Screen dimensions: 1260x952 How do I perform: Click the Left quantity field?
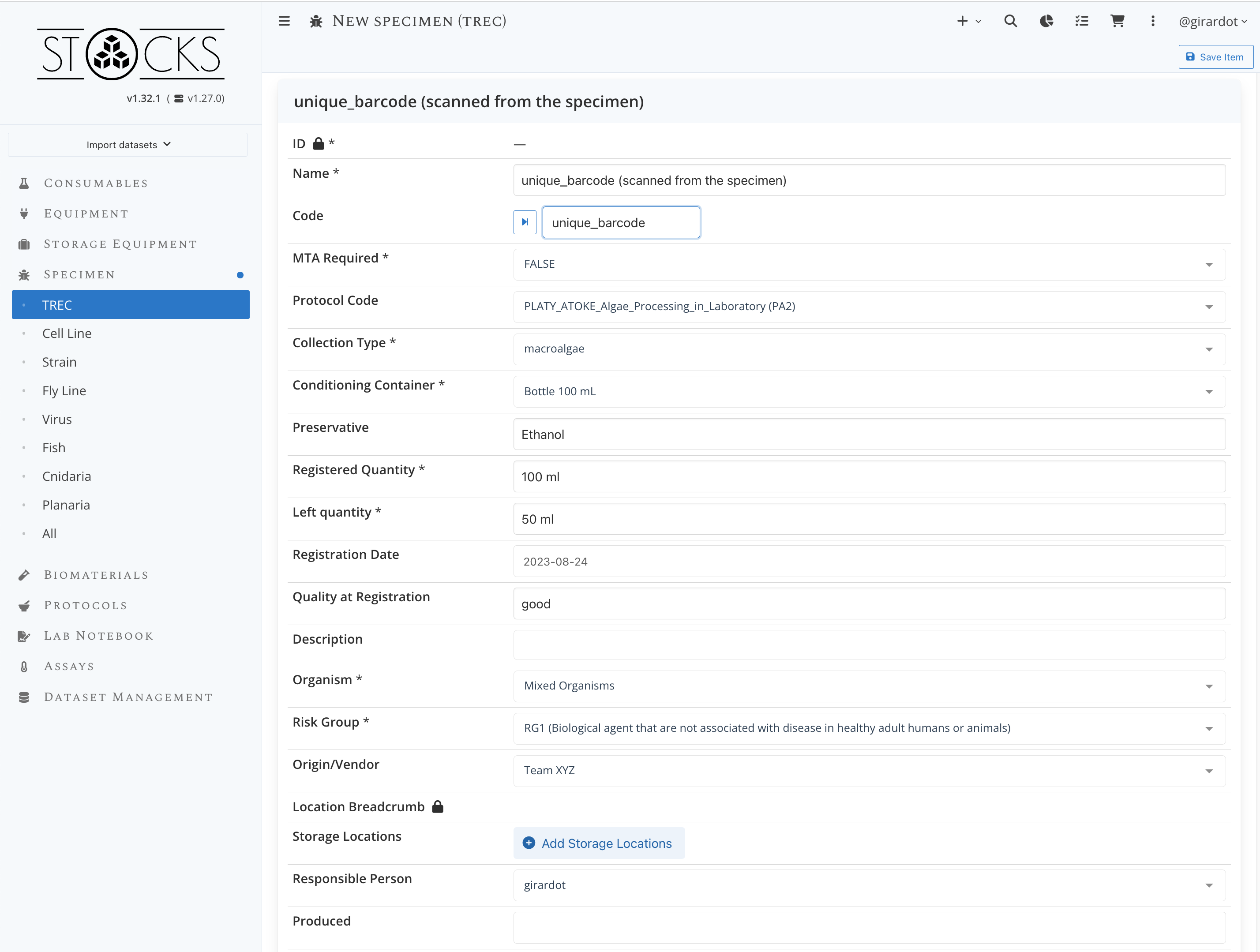869,519
